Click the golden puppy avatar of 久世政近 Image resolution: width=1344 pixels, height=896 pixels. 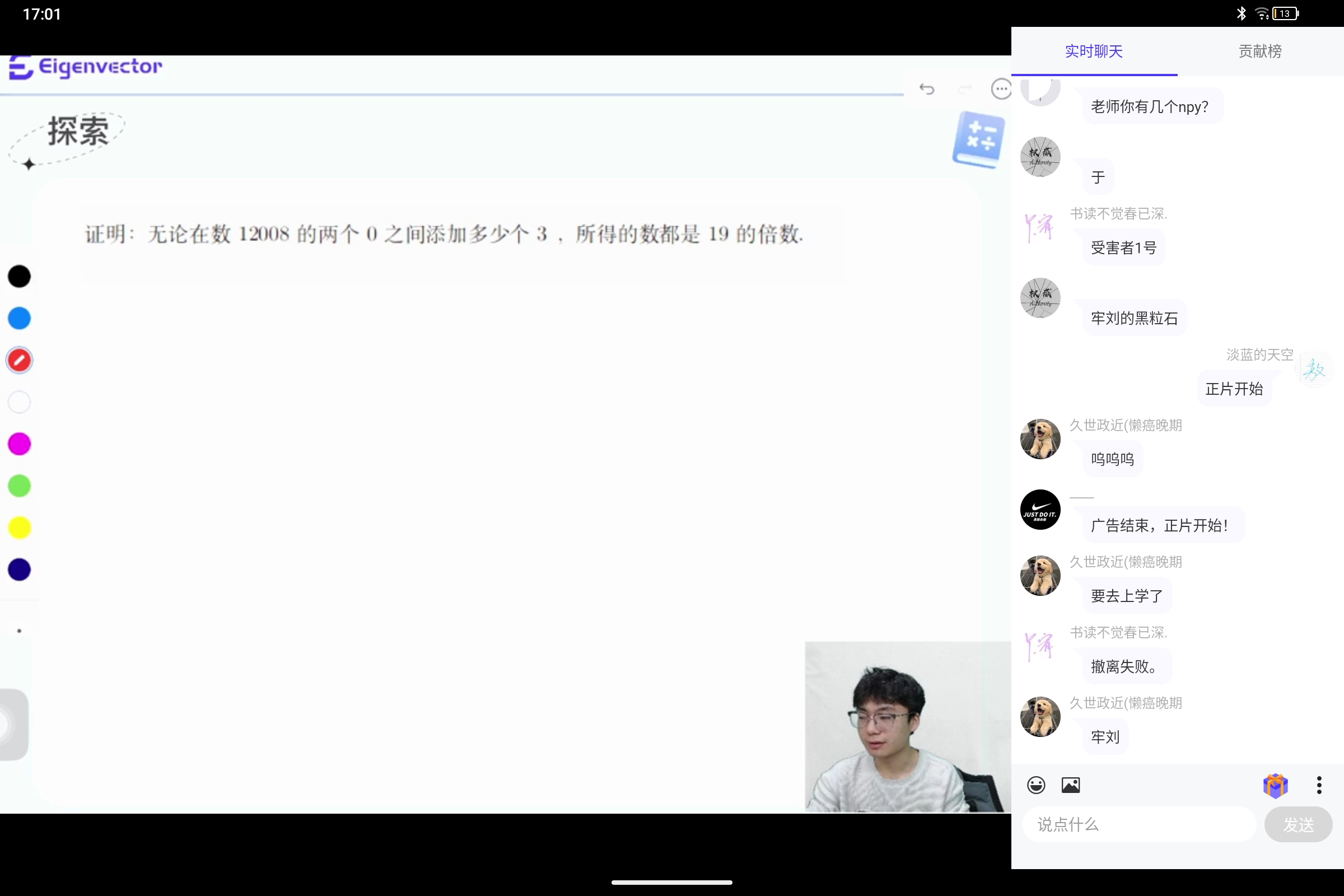pos(1040,439)
